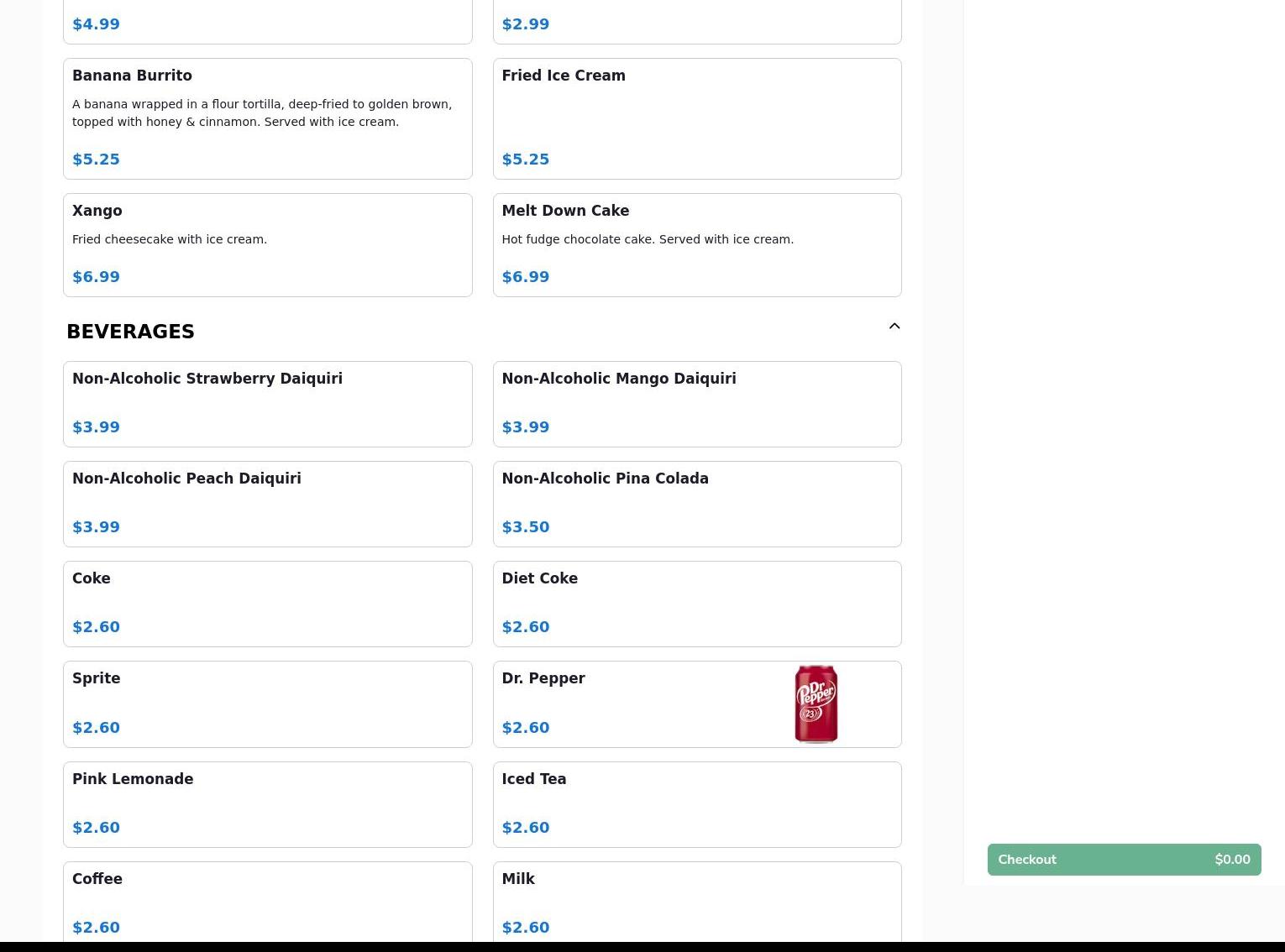Choose Sprite from the beverages

267,704
